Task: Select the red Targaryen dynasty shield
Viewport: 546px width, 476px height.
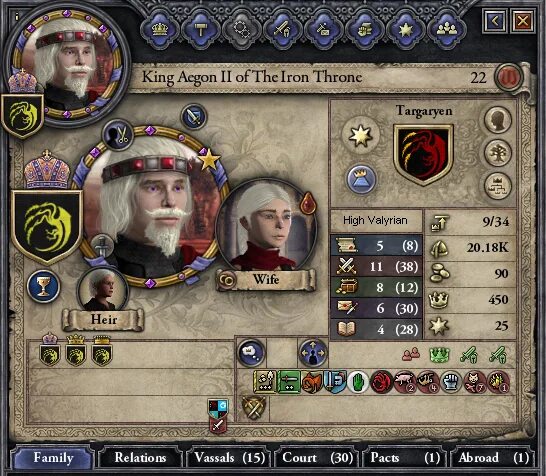Action: (x=423, y=155)
